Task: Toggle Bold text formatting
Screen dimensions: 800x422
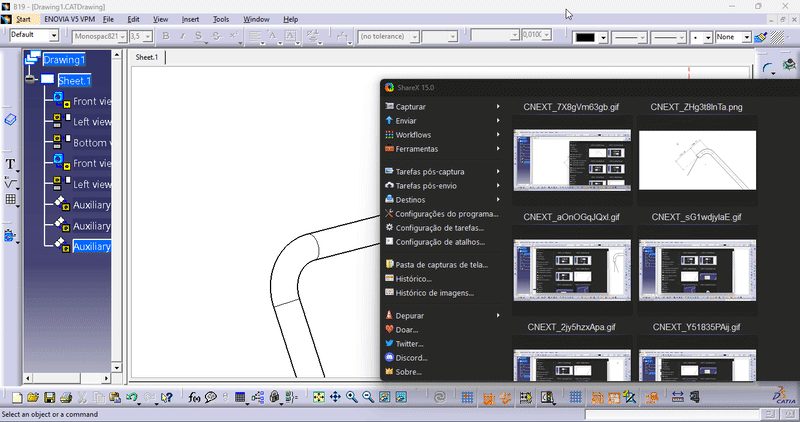Action: (x=166, y=36)
